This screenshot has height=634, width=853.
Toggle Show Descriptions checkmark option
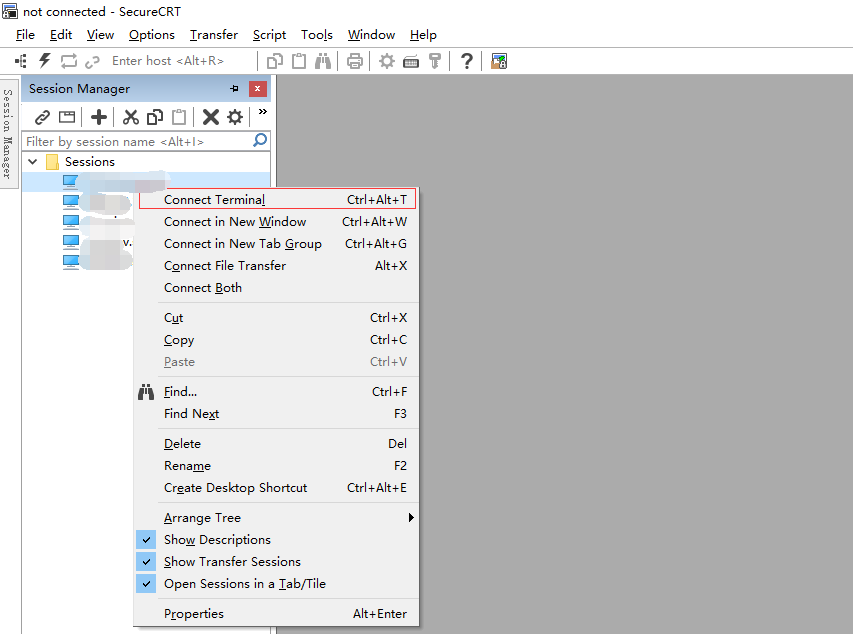217,540
